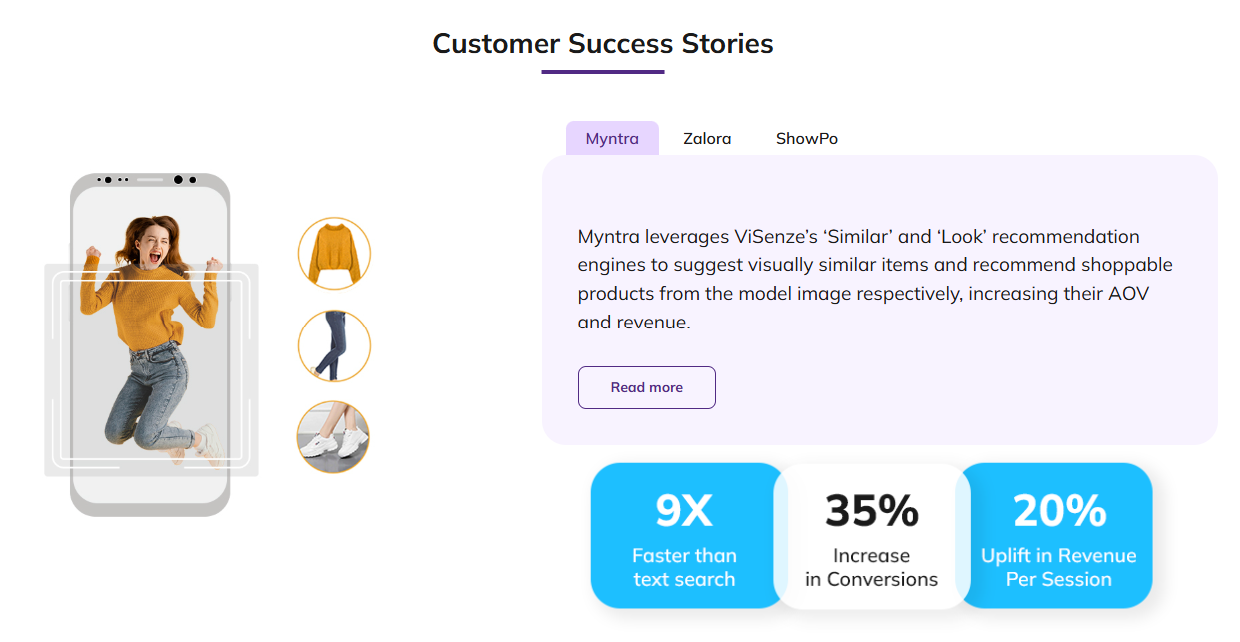Click the white scan frame overlay
This screenshot has width=1240, height=642.
pos(152,369)
